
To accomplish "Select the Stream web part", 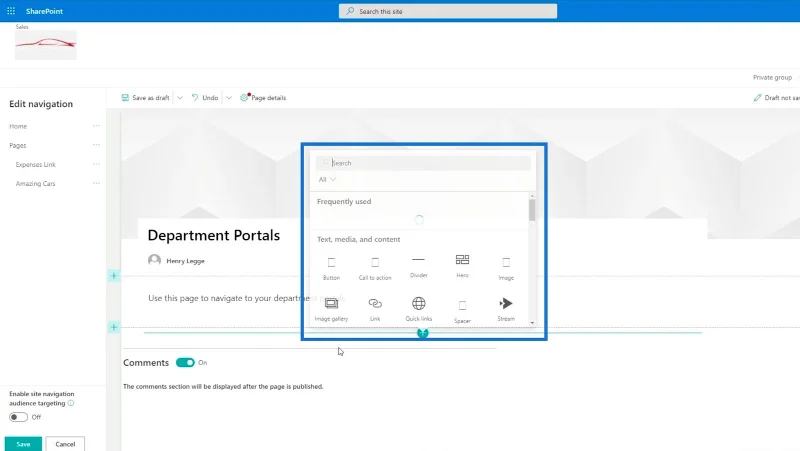I will click(506, 309).
